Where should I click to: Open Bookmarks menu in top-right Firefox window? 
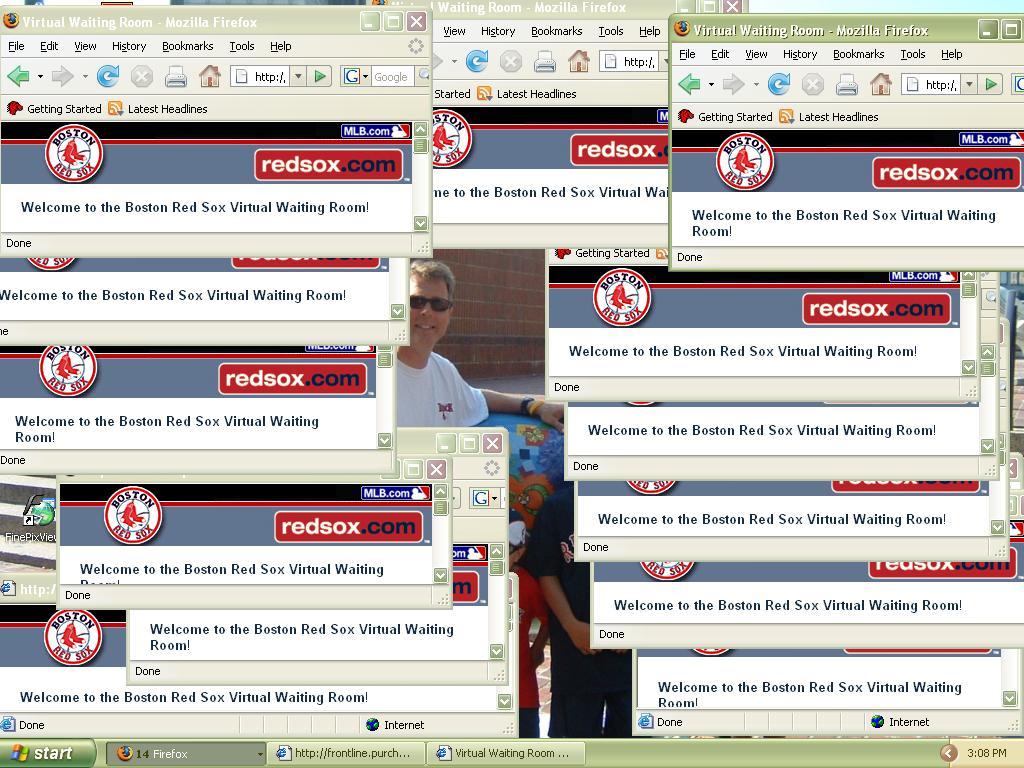coord(859,54)
